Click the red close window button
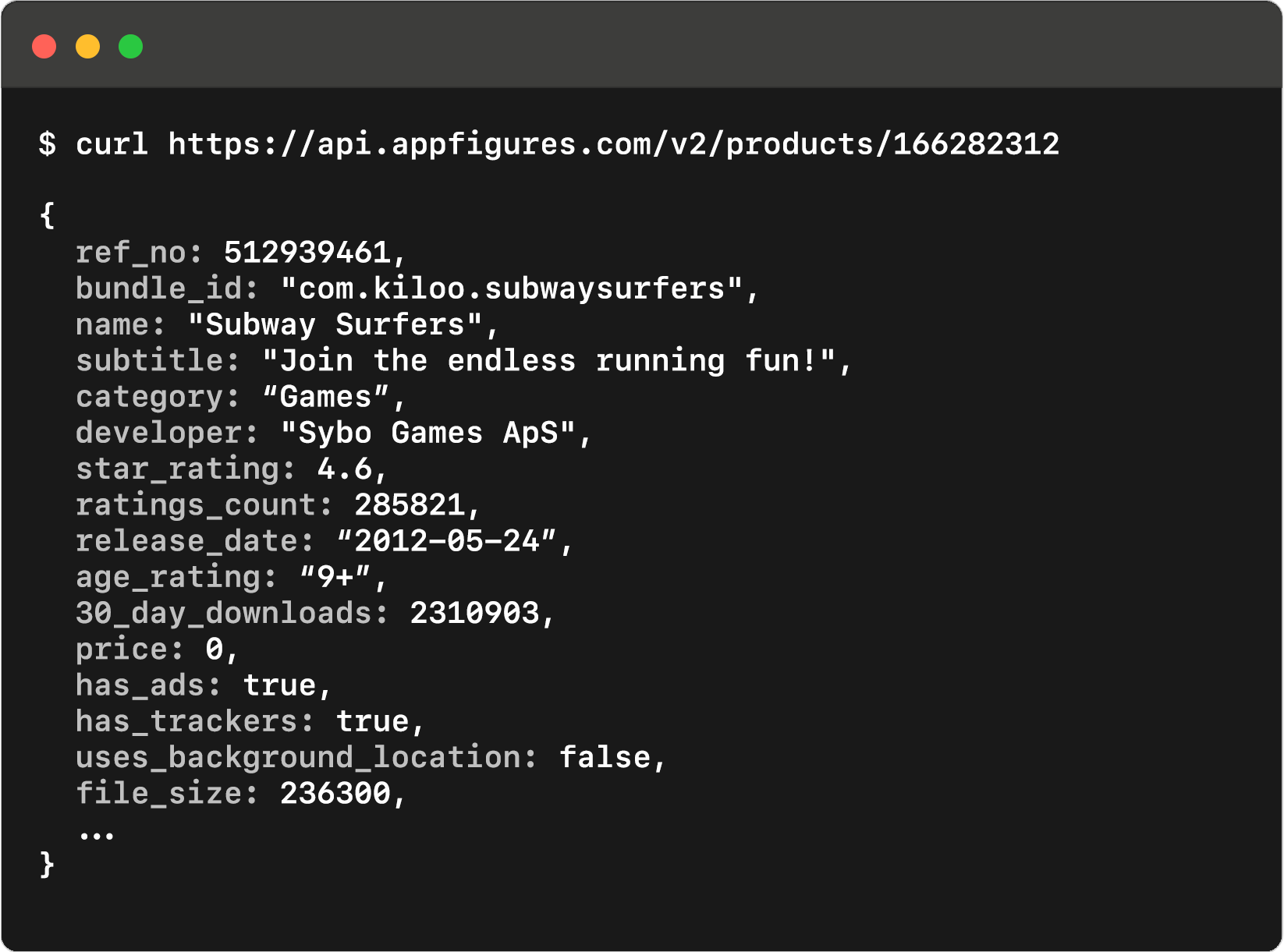Screen dimensions: 1284x952 click(x=44, y=47)
